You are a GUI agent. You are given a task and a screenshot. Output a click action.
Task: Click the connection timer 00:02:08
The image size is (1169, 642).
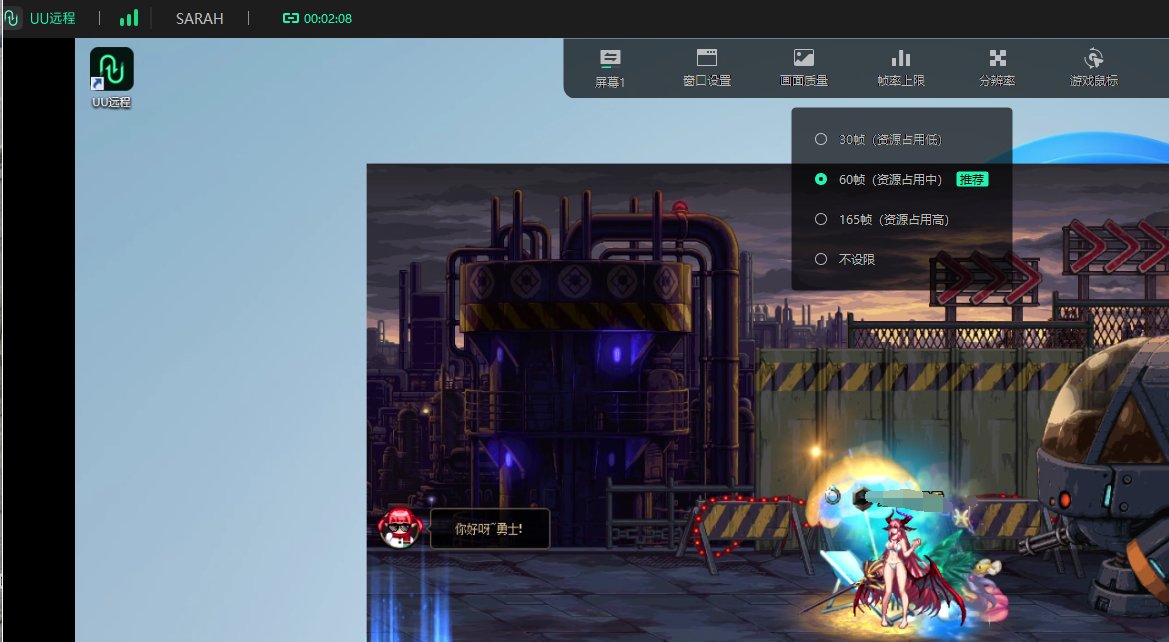point(318,19)
